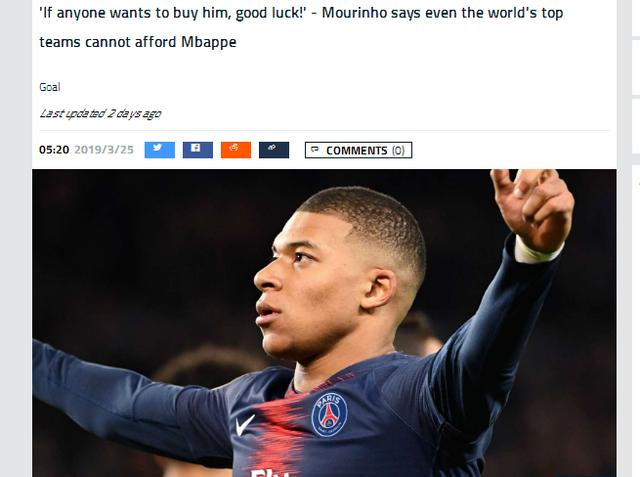
Task: Click the 2019/3/25 publish date
Action: point(104,150)
